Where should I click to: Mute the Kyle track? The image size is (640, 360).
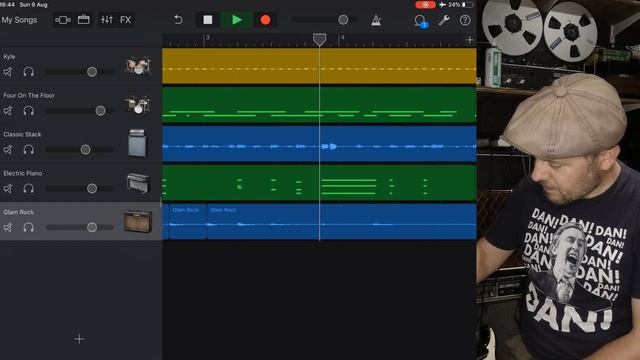8,72
